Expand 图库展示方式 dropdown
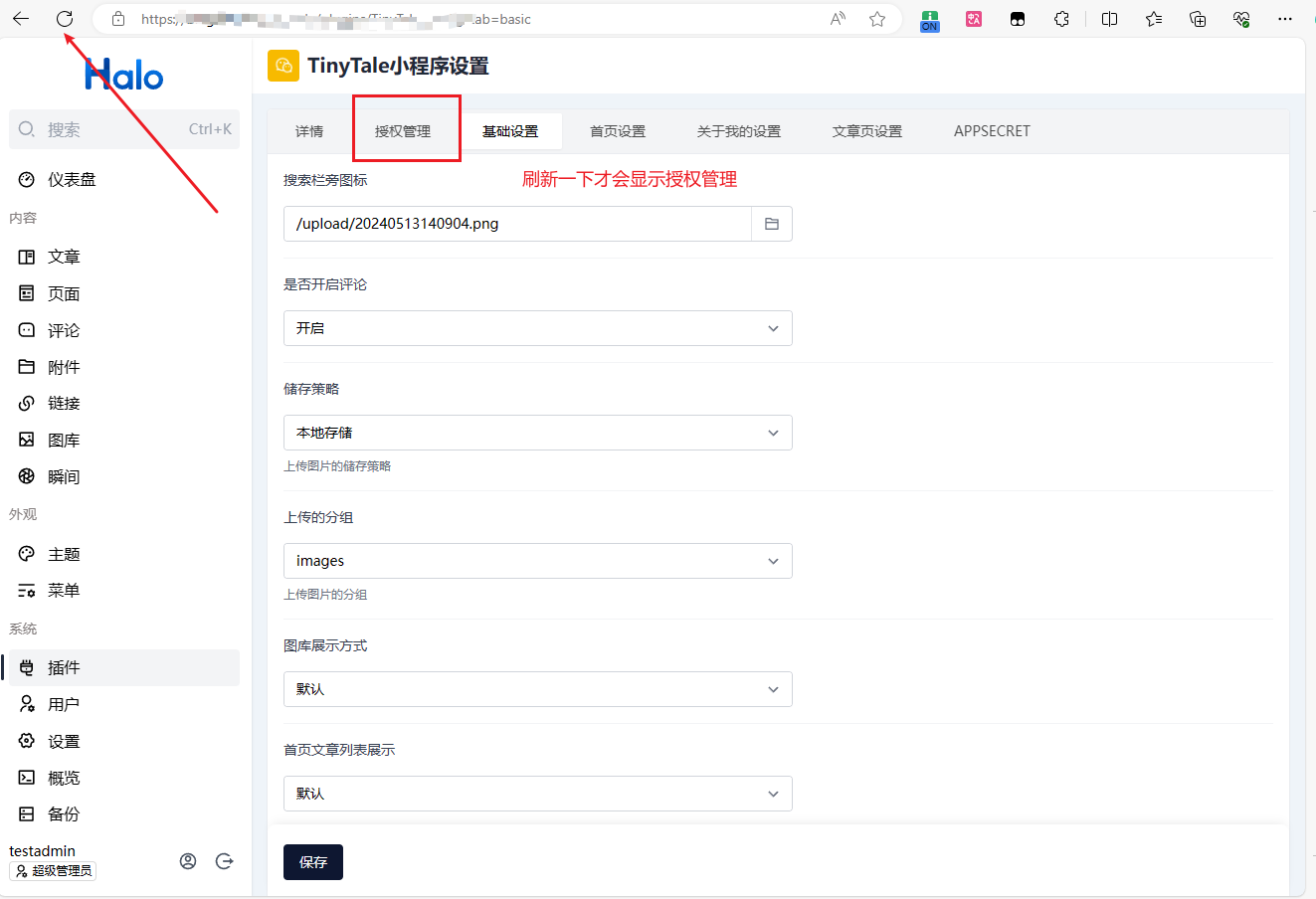Viewport: 1316px width, 899px height. [538, 689]
